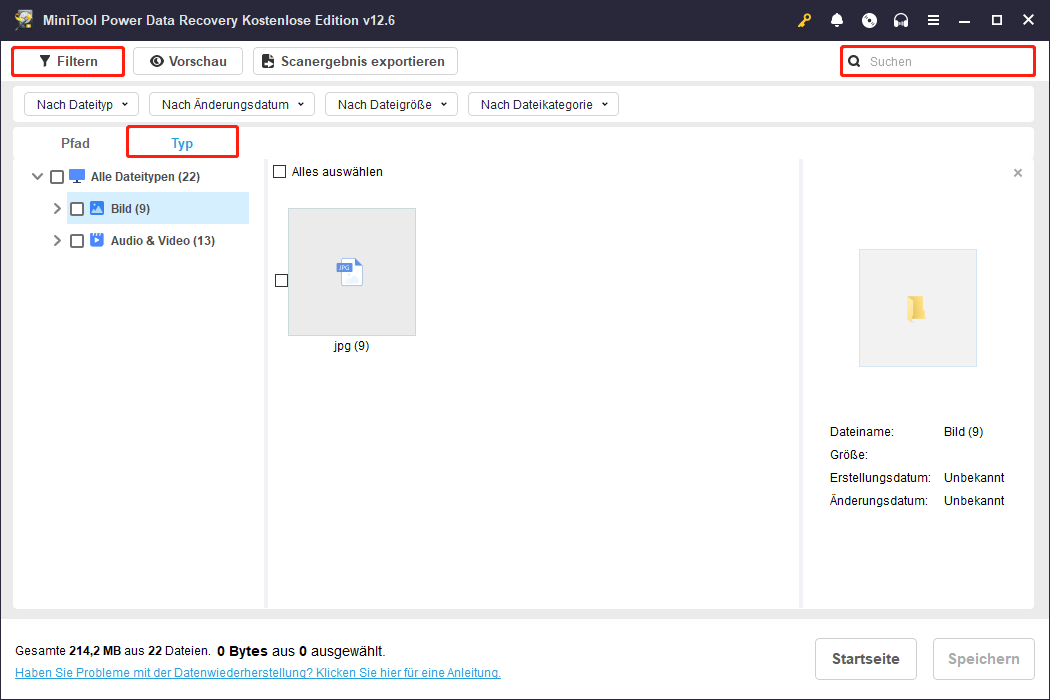The height and width of the screenshot is (700, 1050).
Task: Open the data recovery help link
Action: tap(258, 673)
